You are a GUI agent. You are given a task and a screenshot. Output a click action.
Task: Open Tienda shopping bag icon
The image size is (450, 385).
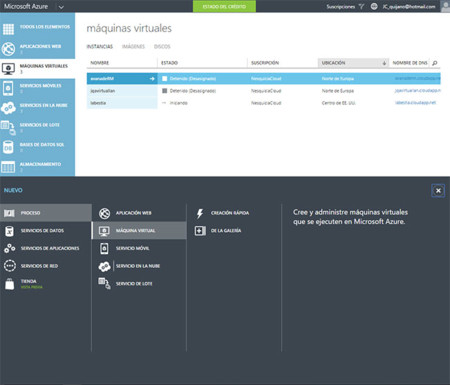coord(10,284)
